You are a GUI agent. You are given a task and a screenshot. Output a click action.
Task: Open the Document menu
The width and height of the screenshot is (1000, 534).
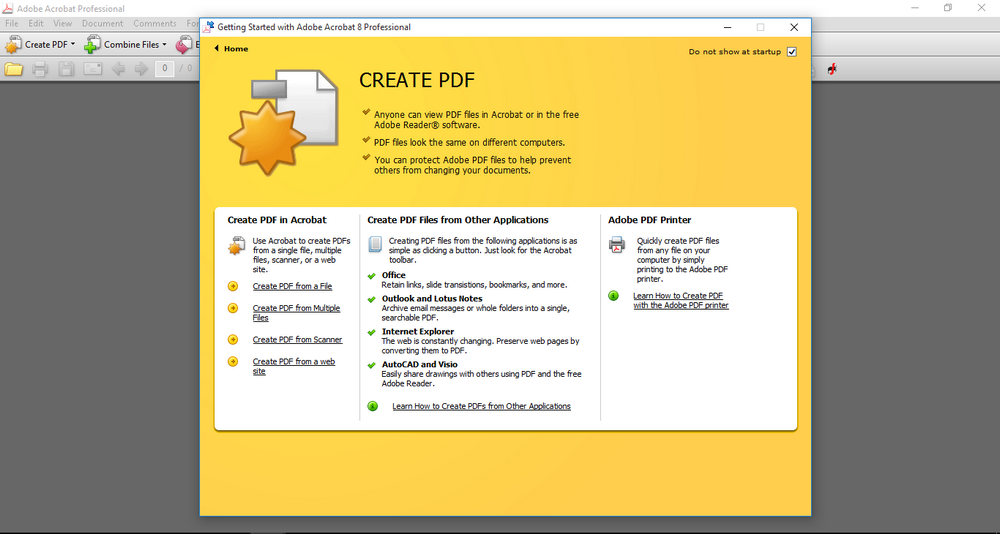(102, 24)
